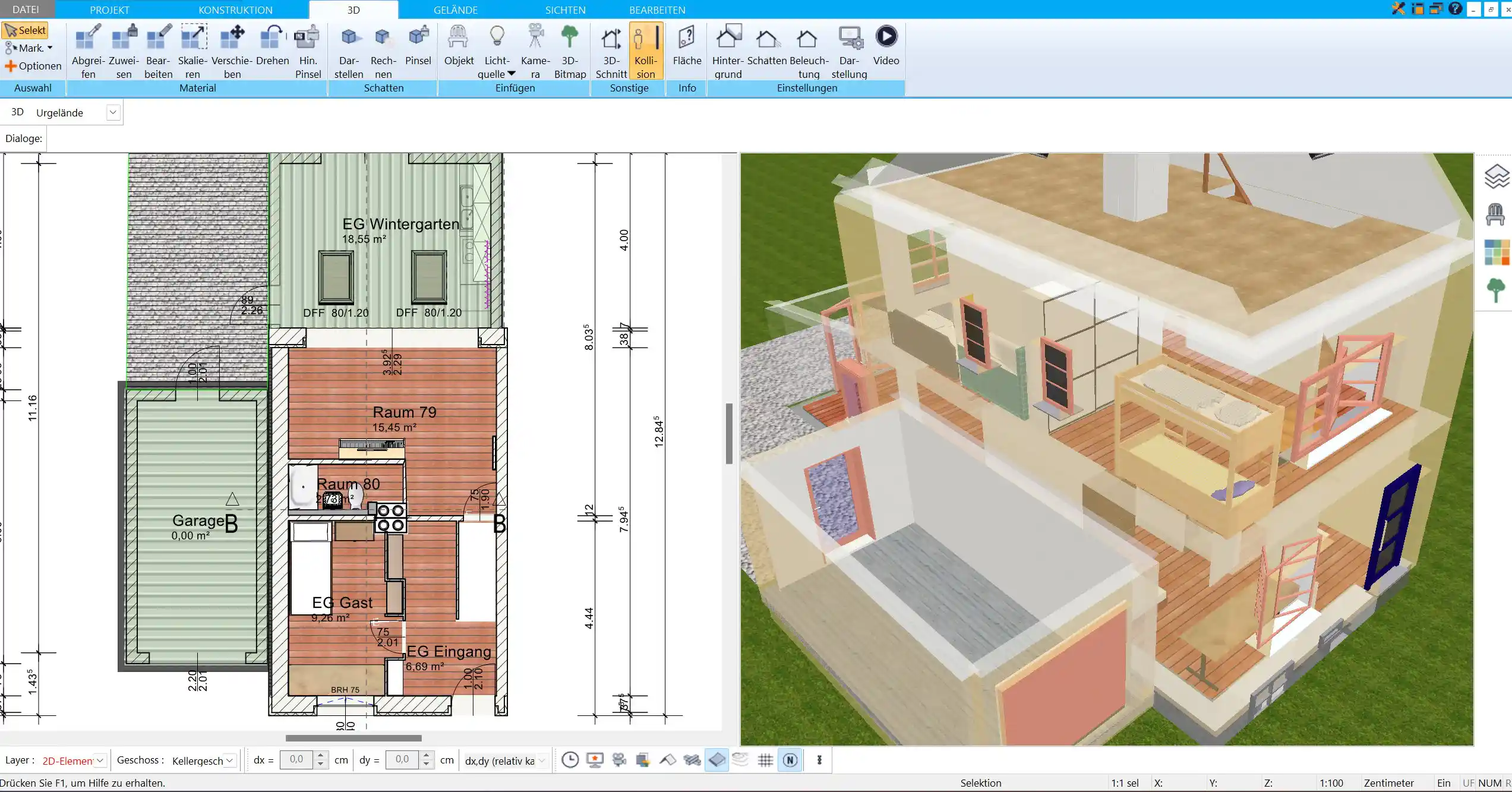The height and width of the screenshot is (792, 1512).
Task: Toggle the grid display
Action: pyautogui.click(x=765, y=760)
